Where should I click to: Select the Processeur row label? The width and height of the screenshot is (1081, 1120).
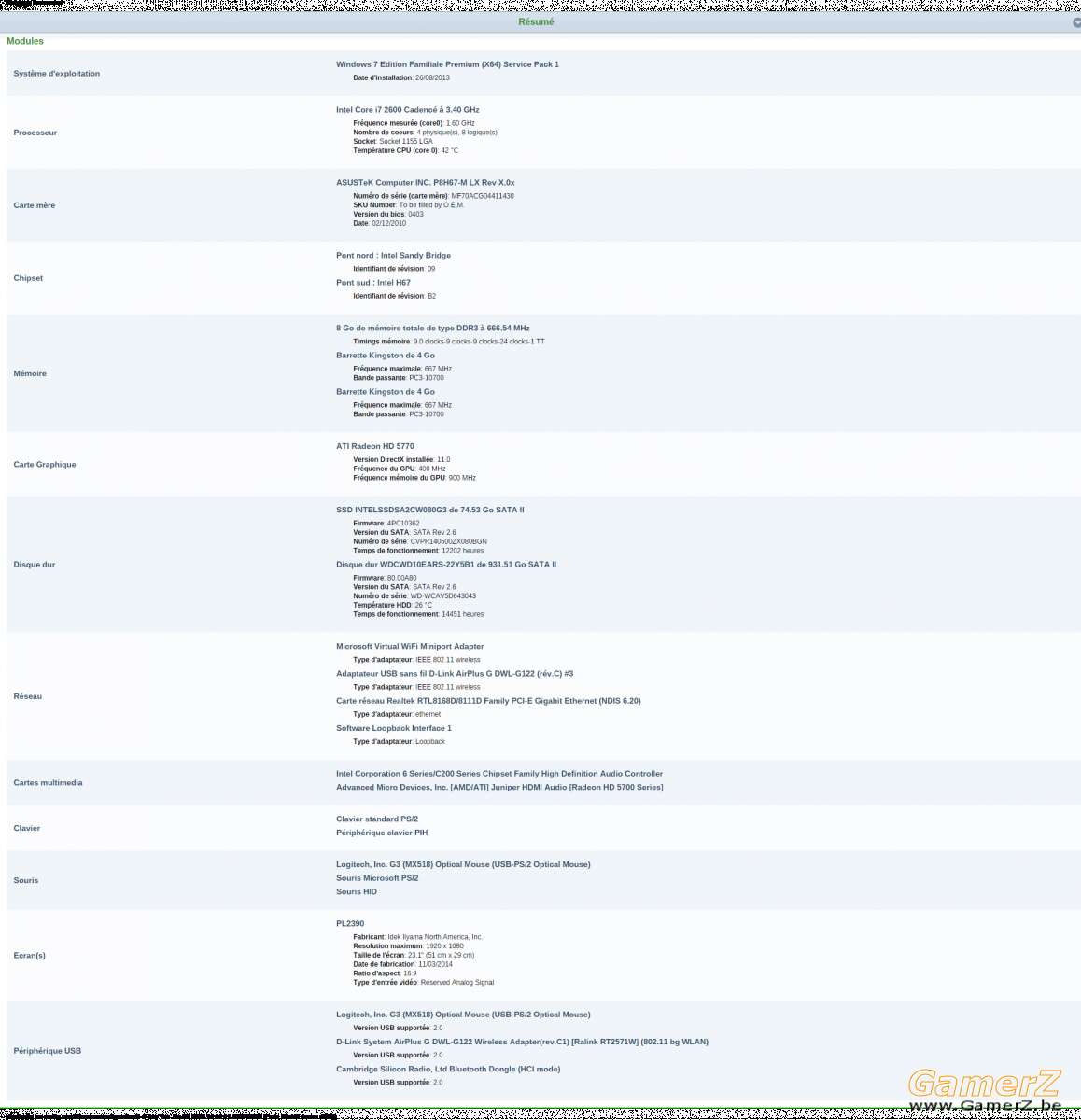[x=35, y=133]
